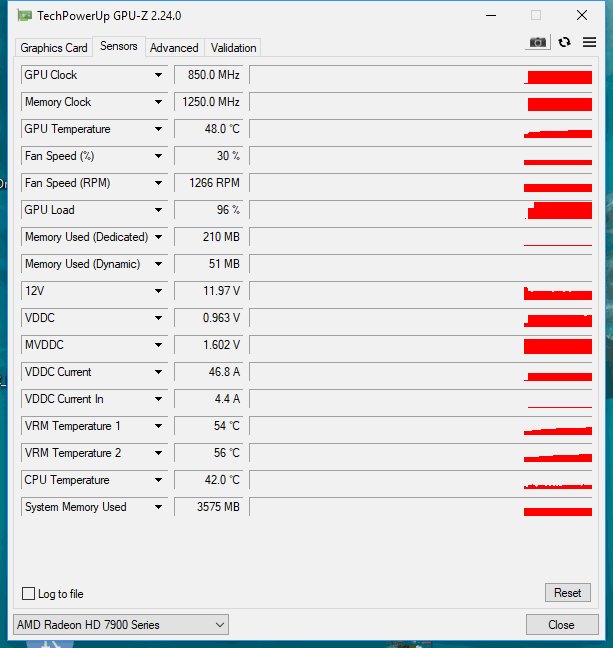The image size is (613, 648).
Task: Enable the Log to file checkbox
Action: 28,594
